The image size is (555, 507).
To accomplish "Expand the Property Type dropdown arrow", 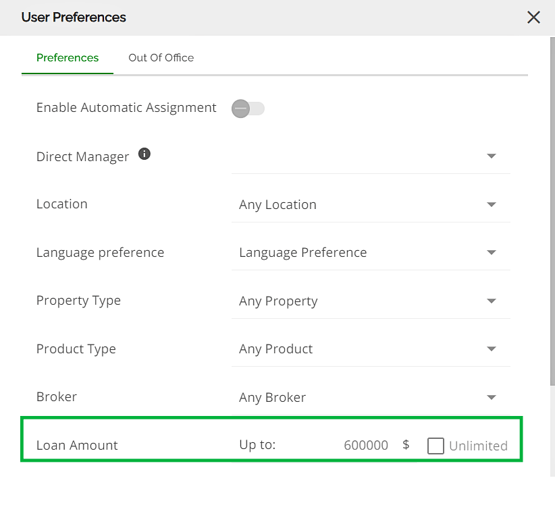I will point(491,301).
